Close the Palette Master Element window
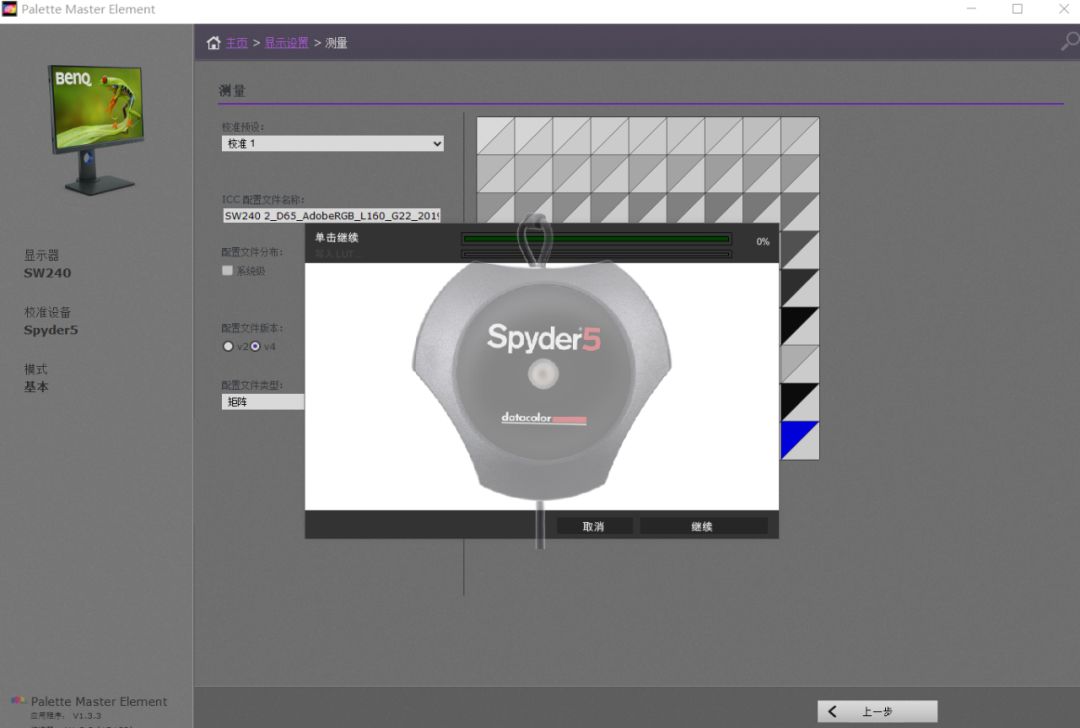The height and width of the screenshot is (728, 1080). click(x=1063, y=9)
